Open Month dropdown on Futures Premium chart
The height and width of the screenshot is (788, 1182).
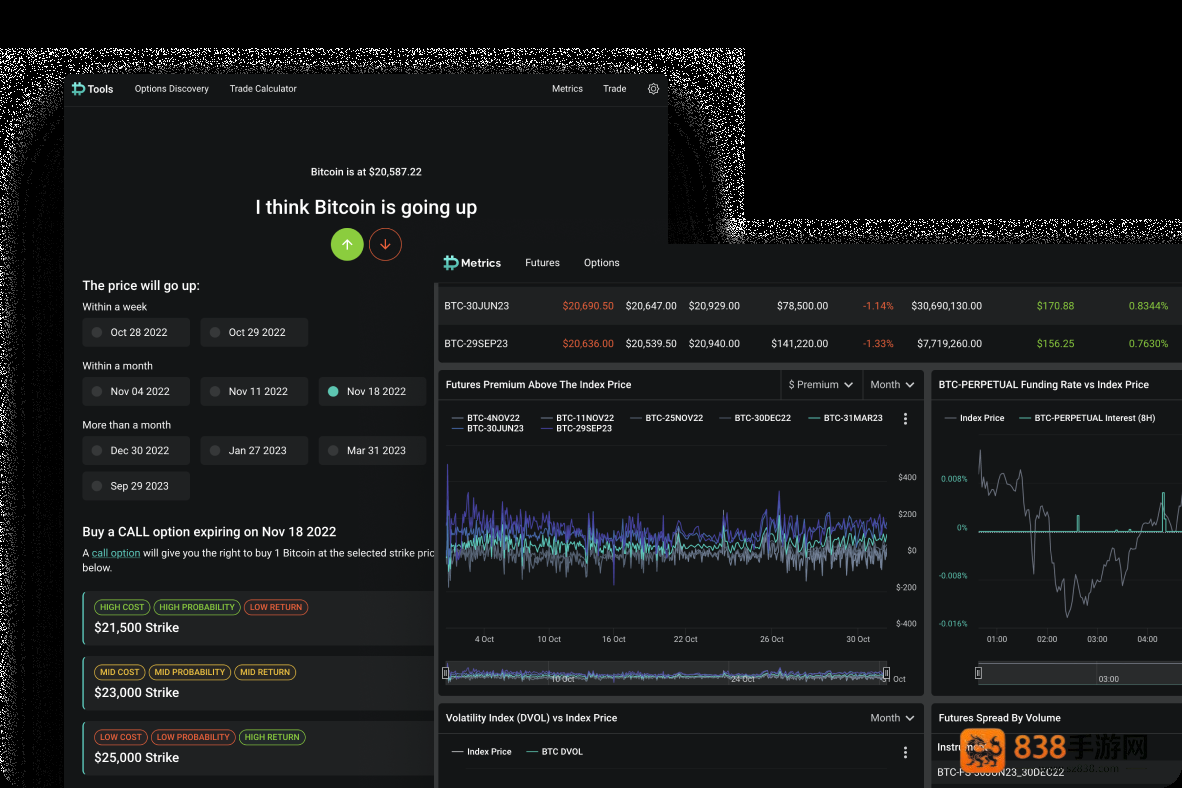893,385
